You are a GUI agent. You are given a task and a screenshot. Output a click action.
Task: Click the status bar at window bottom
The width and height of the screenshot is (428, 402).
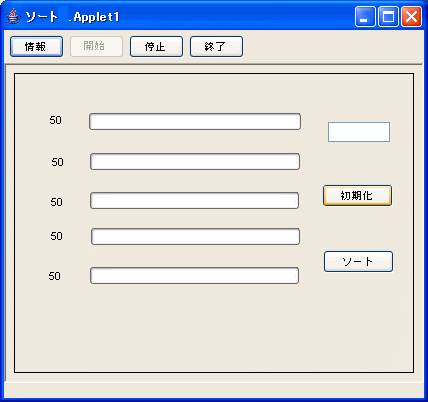(214, 390)
